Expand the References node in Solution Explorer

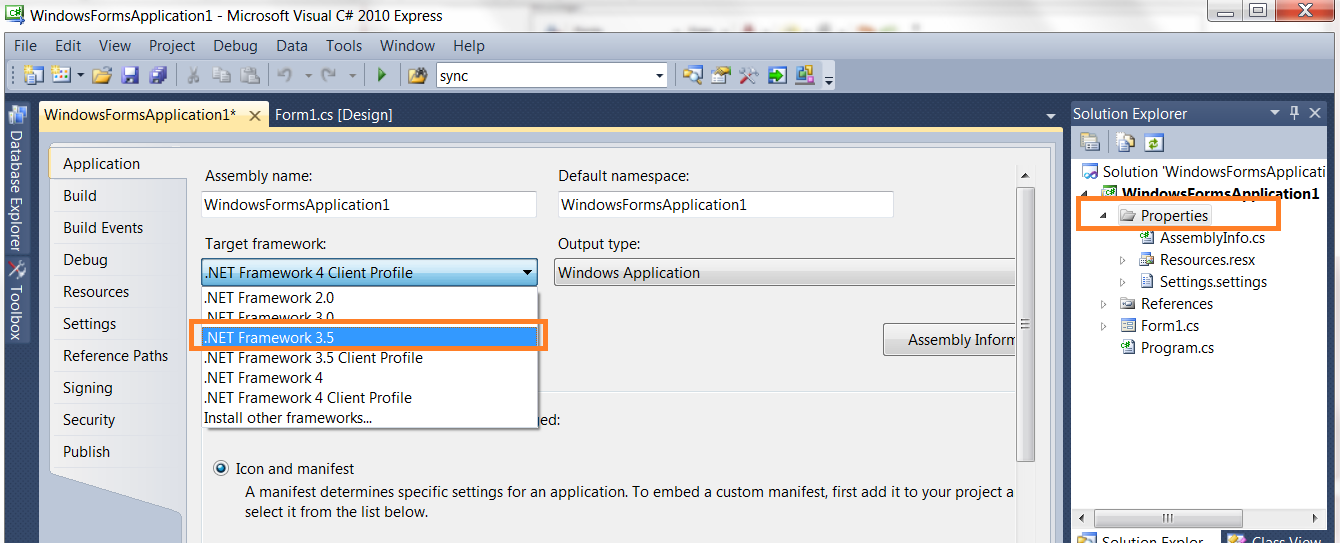tap(1103, 304)
